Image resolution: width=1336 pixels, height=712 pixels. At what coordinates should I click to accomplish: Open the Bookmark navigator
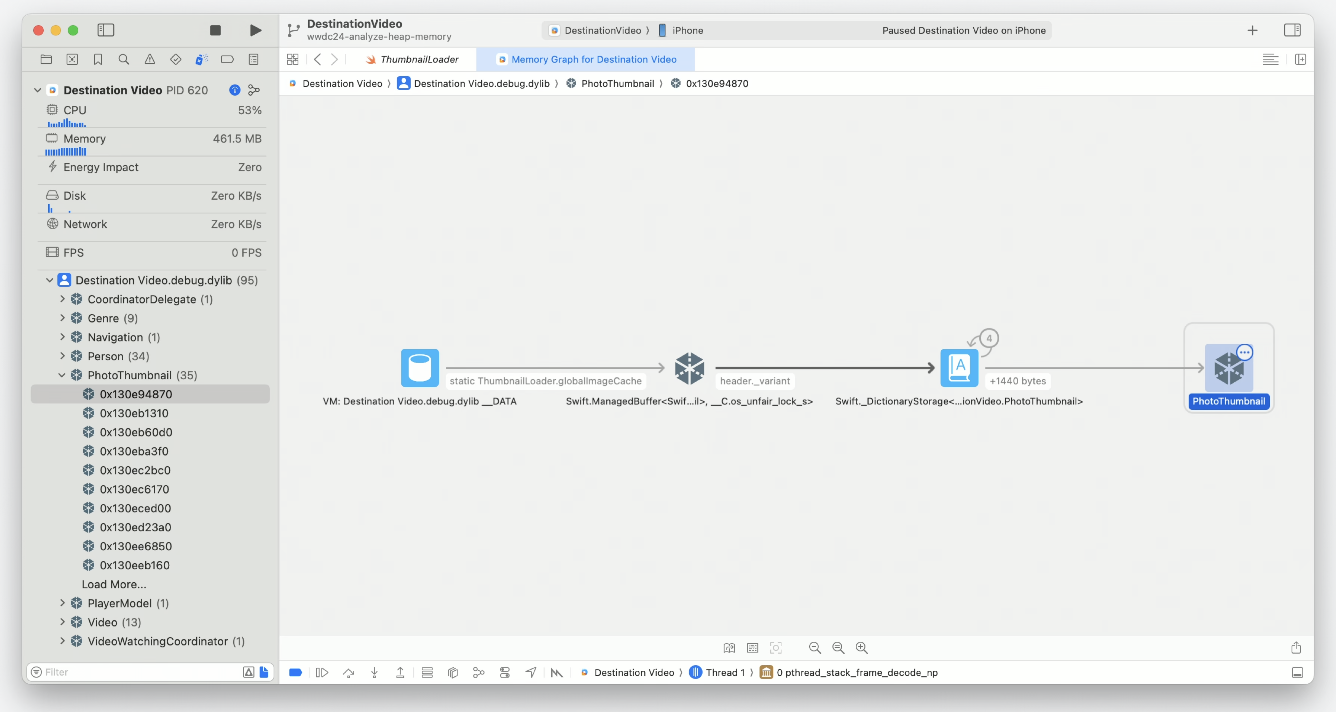point(98,59)
